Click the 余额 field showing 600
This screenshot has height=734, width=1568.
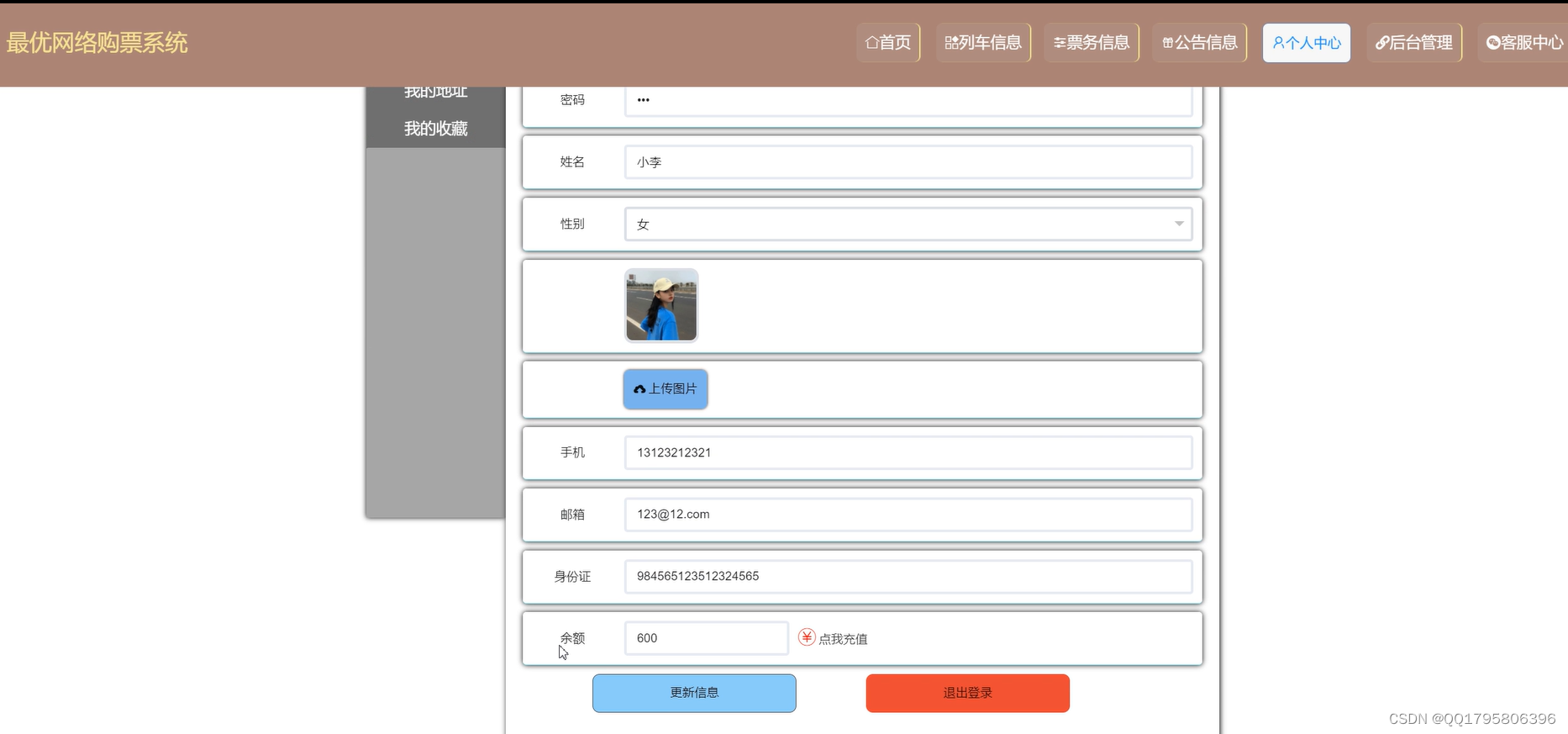(707, 638)
